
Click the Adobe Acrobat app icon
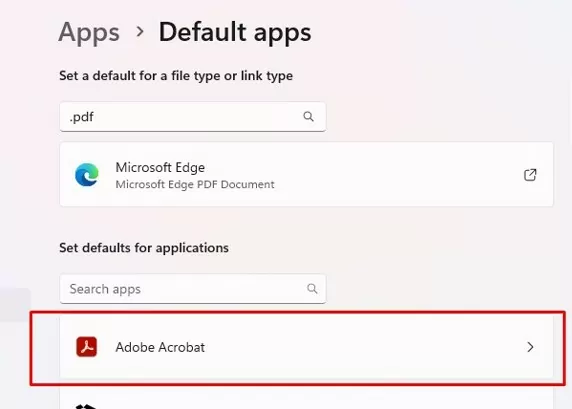[x=87, y=347]
